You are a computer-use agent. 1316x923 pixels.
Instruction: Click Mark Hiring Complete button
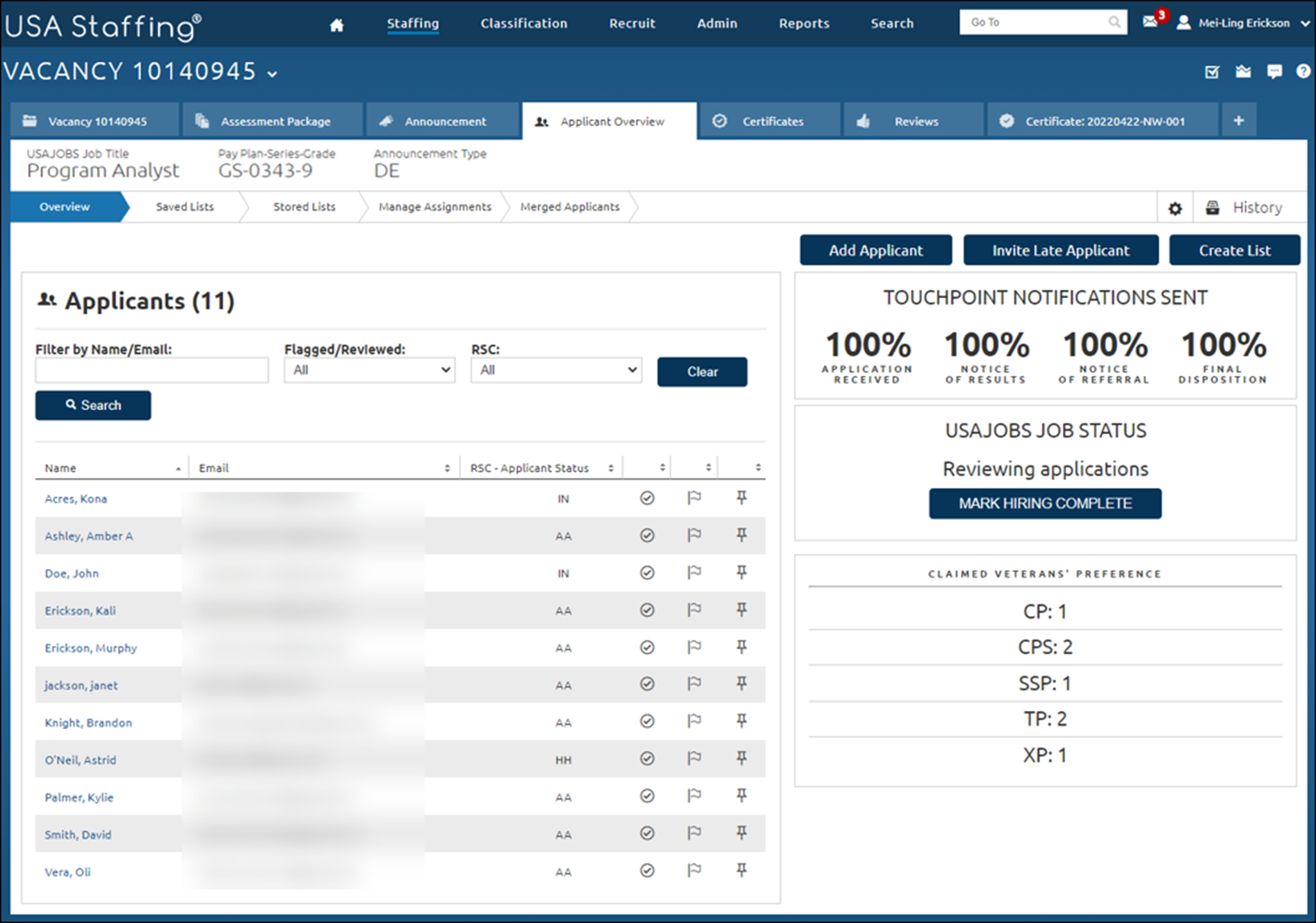point(1045,503)
